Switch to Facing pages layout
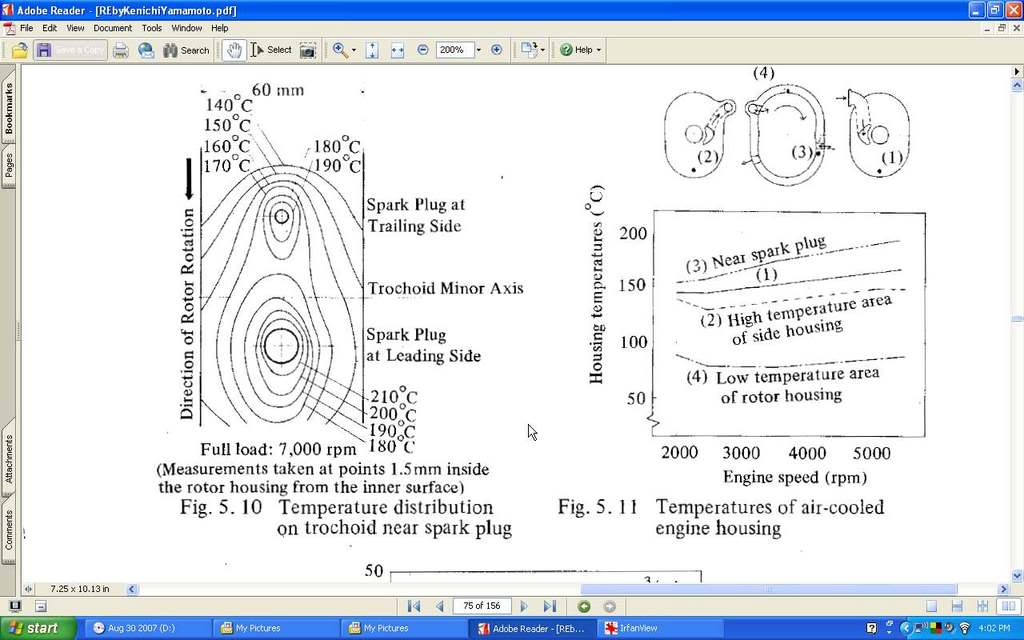1024x640 pixels. (x=1008, y=607)
